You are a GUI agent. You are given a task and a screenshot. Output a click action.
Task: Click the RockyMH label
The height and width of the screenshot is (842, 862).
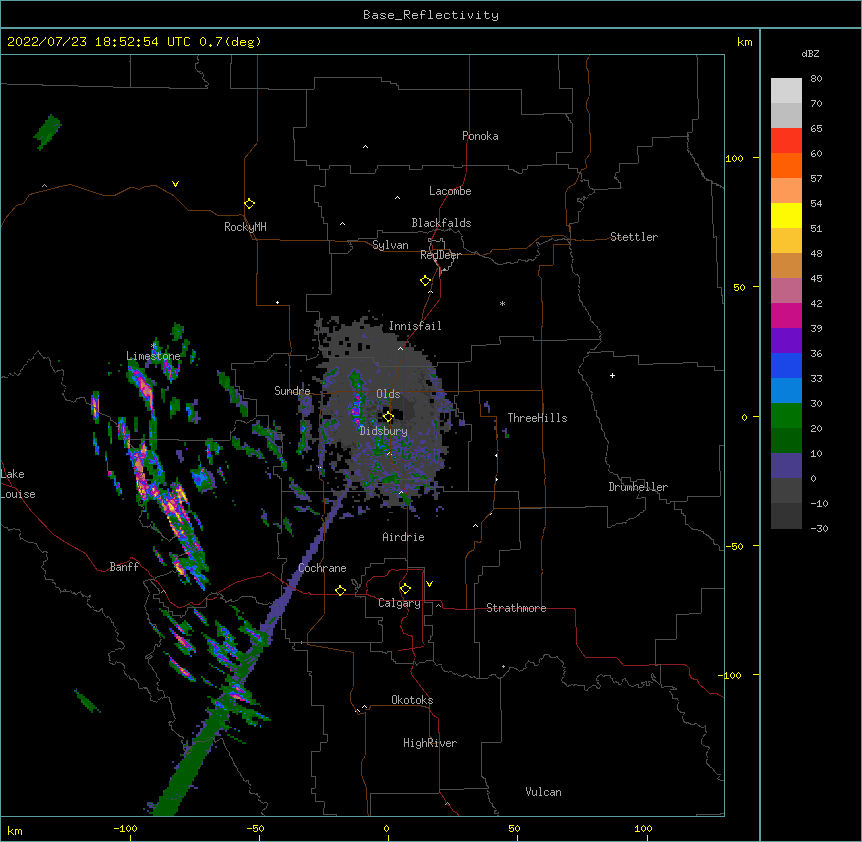pos(245,227)
